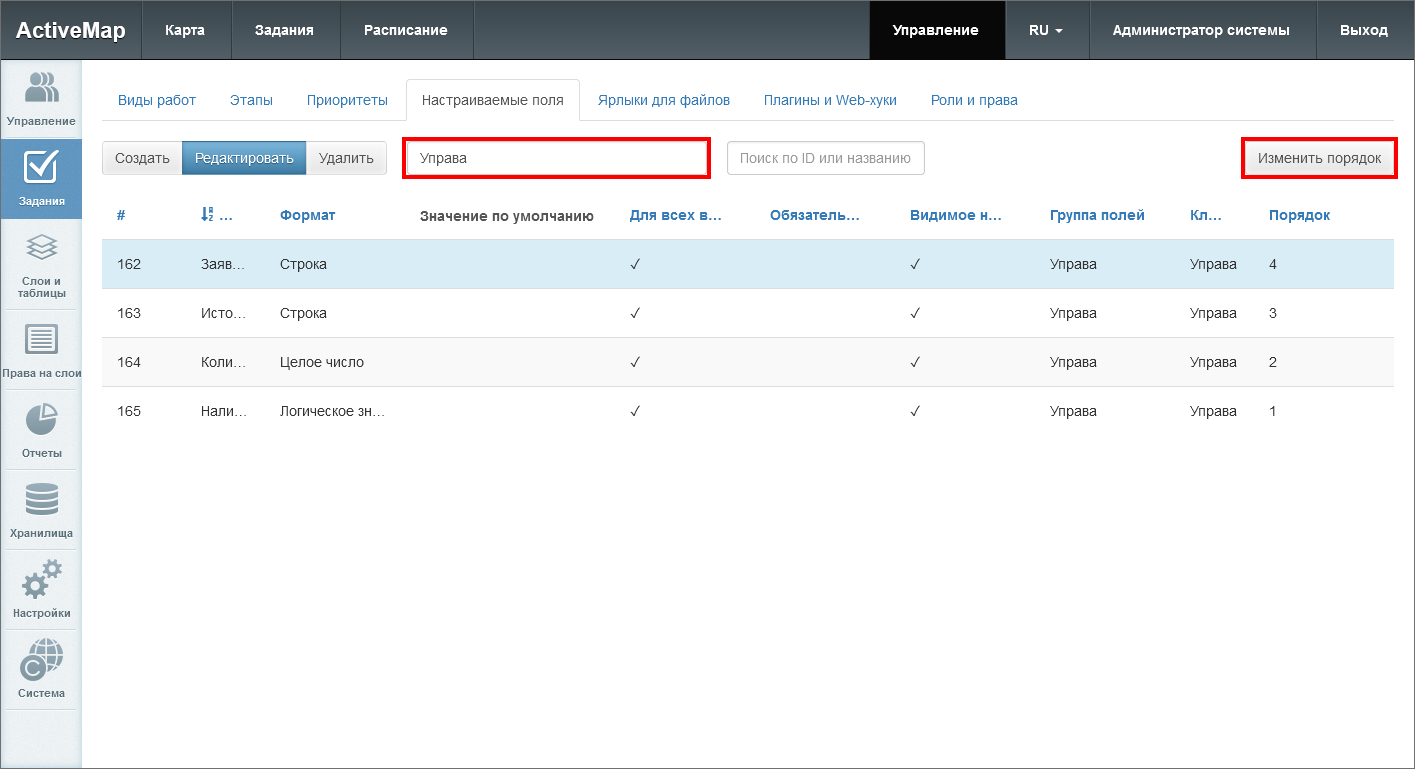Select the Задания checkmark sidebar icon
The width and height of the screenshot is (1415, 769).
click(41, 178)
